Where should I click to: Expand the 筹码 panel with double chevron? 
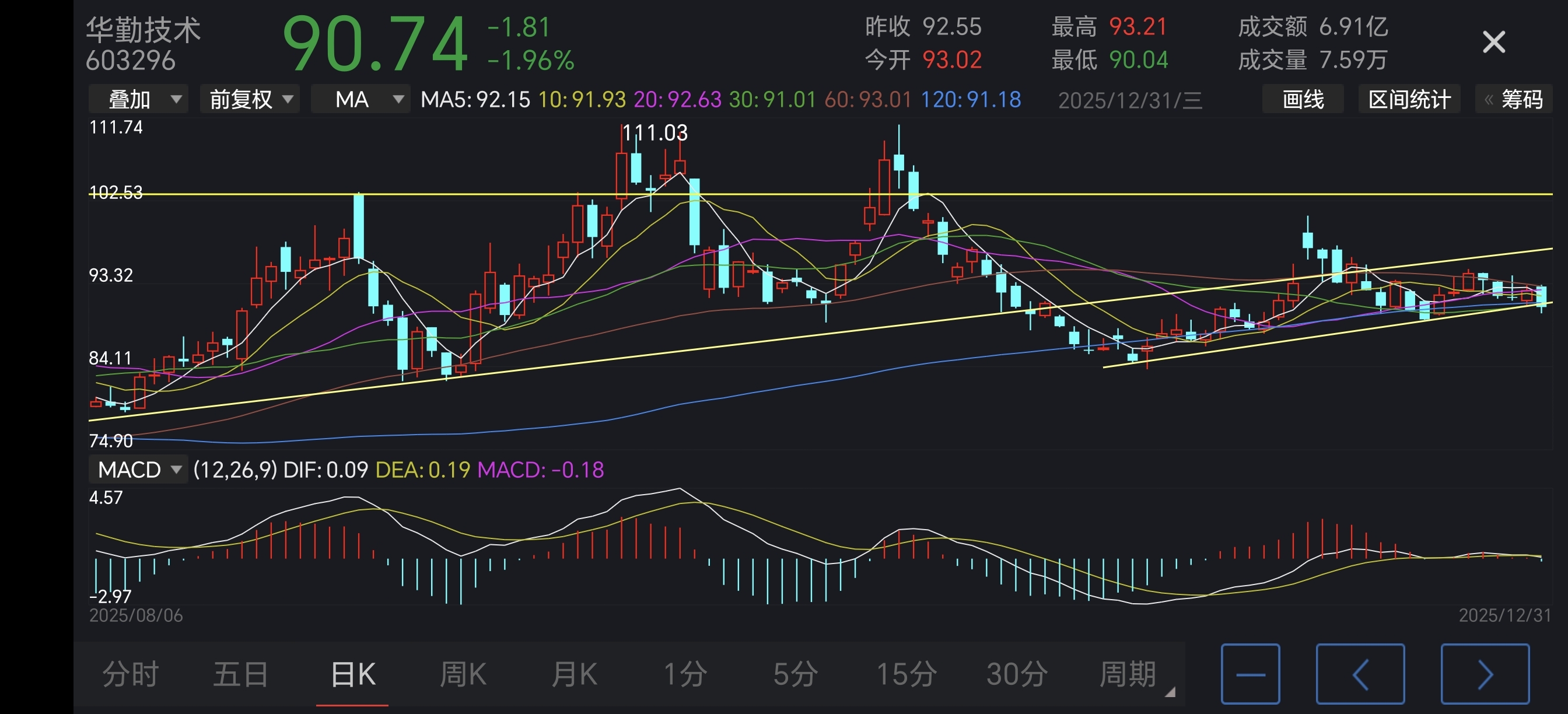point(1513,99)
